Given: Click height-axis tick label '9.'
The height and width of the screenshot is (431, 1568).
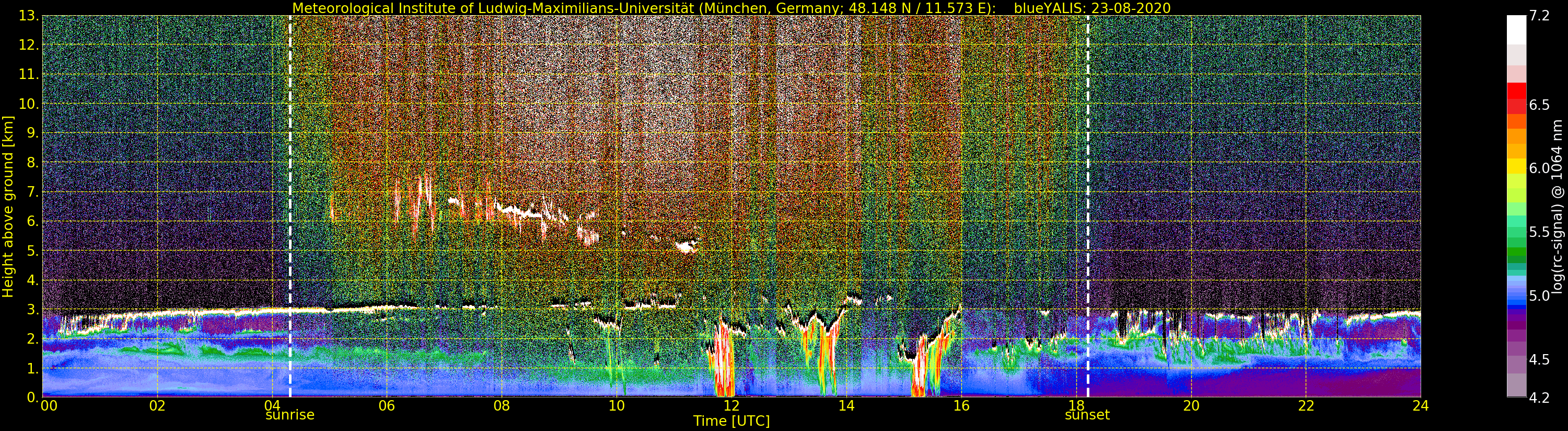Looking at the screenshot, I should click(x=33, y=133).
